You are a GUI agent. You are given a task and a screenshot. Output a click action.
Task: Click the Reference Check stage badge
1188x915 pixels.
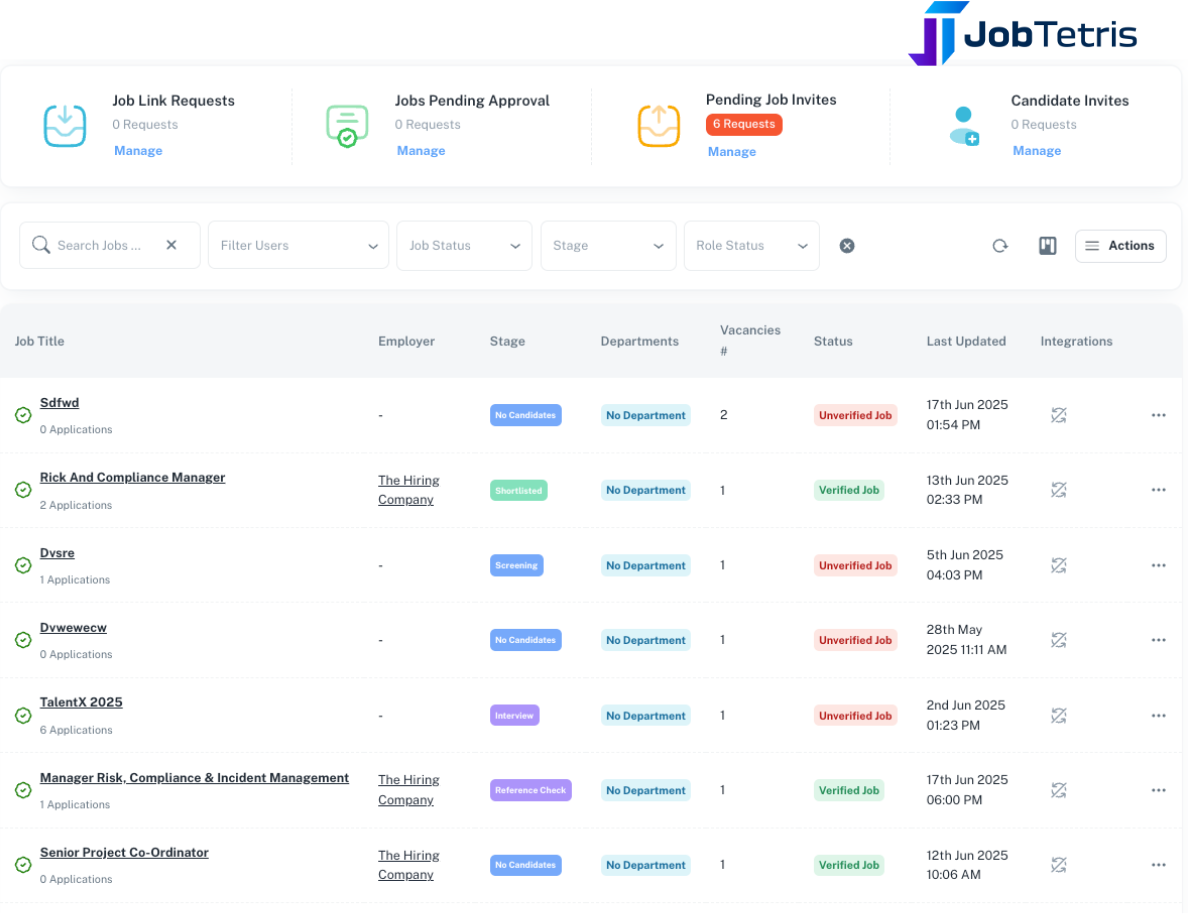pos(530,790)
